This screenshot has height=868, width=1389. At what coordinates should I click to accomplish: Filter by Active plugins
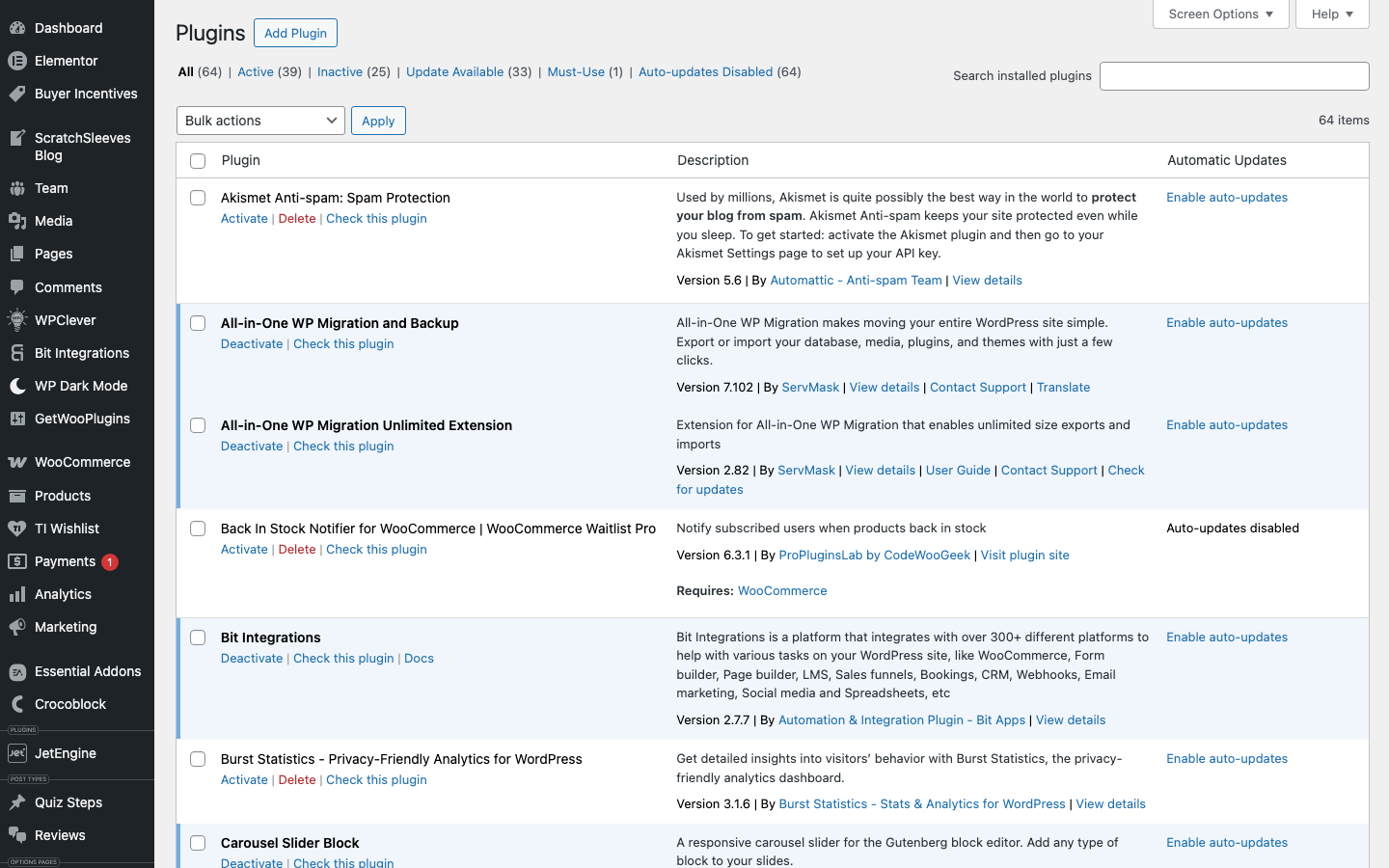pyautogui.click(x=256, y=71)
